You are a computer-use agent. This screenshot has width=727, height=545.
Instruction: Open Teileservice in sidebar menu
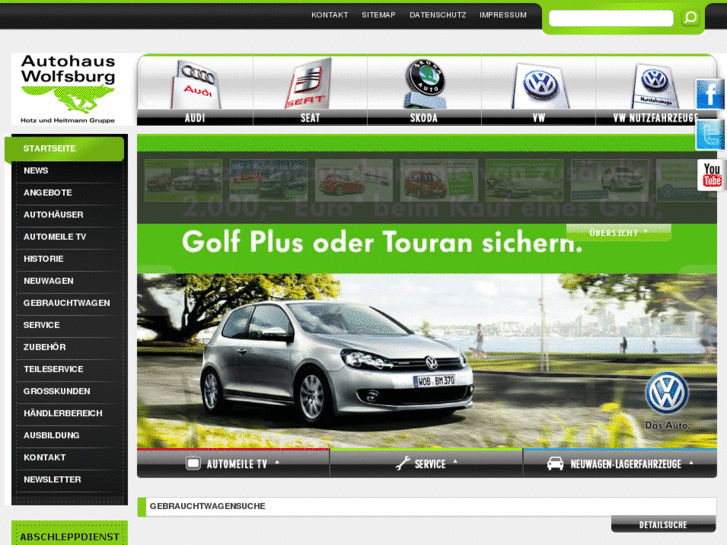coord(70,369)
